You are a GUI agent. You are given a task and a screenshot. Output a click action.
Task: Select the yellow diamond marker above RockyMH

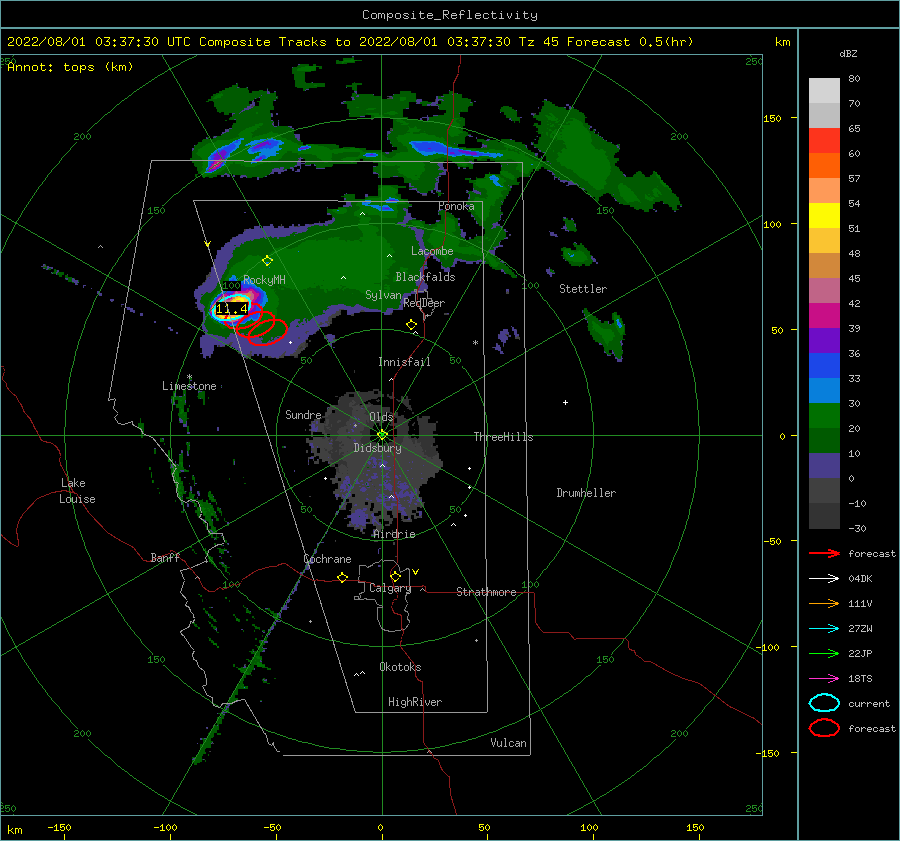tap(267, 261)
